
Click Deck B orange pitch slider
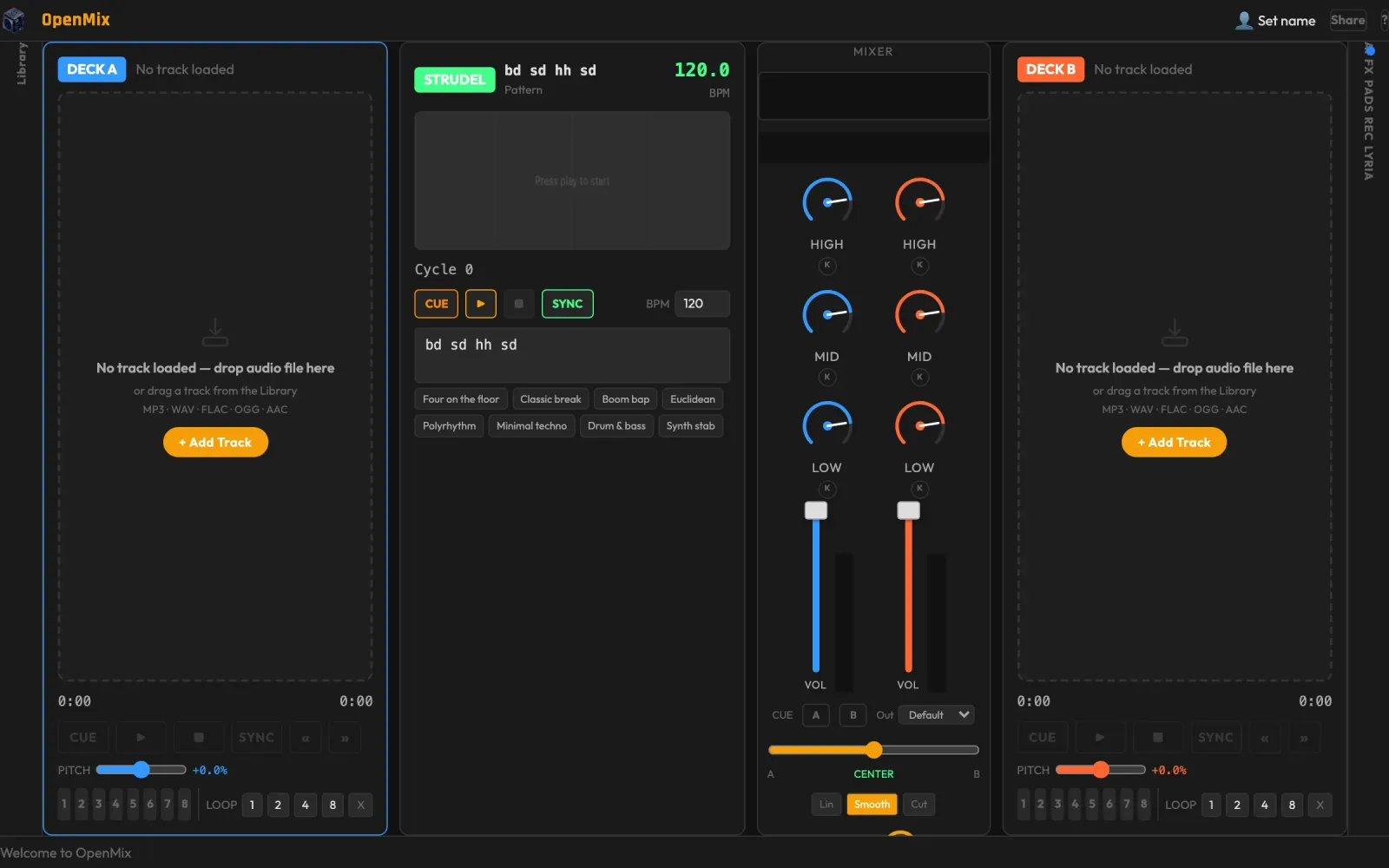tap(1100, 770)
